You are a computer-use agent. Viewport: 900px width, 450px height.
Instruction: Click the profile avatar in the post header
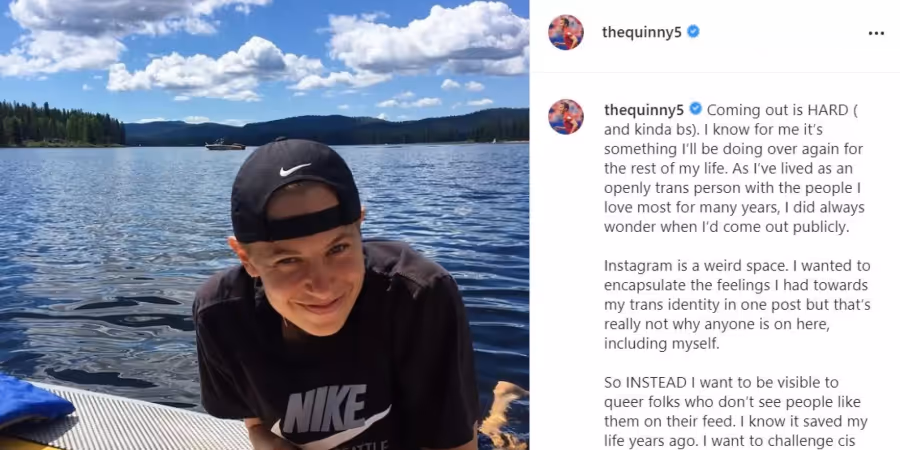coord(566,32)
